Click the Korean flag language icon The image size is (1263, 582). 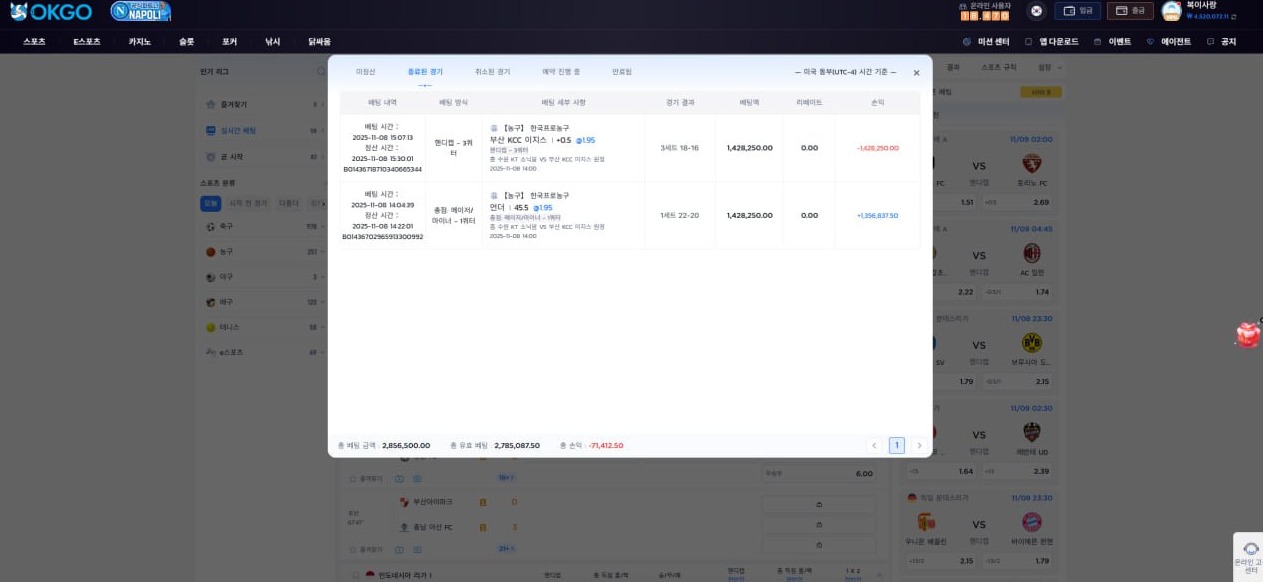point(1037,11)
